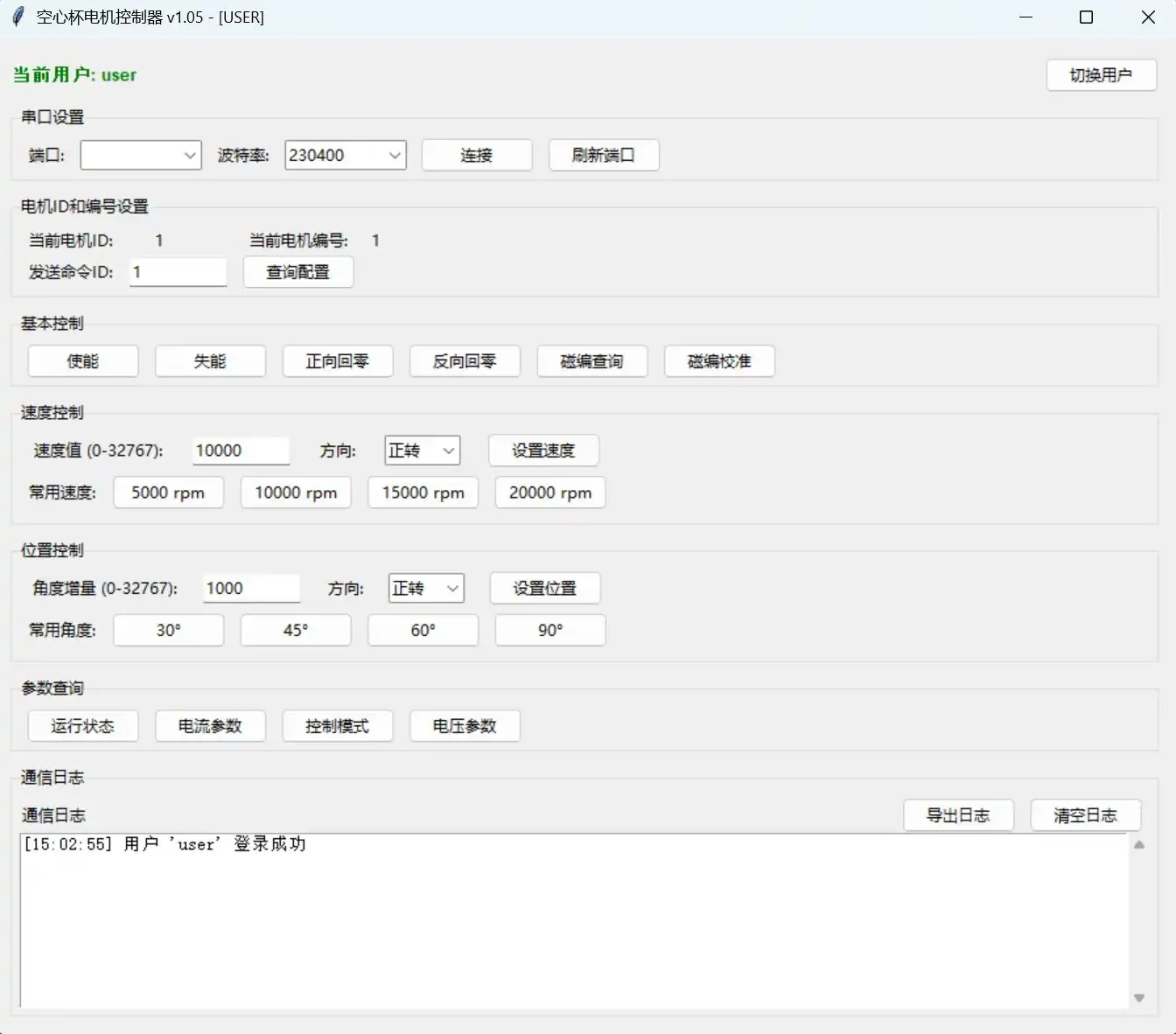Screen dimensions: 1176x1034
Task: Click the 连接 connect button
Action: [x=477, y=155]
